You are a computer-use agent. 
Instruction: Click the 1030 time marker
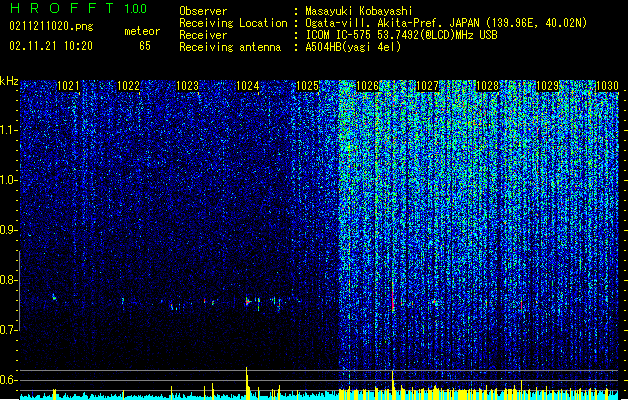click(607, 86)
